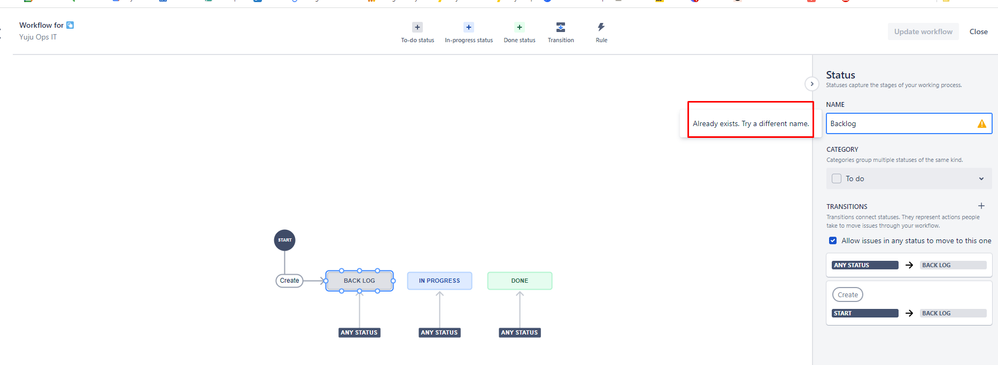Click ANY STATUS label under IN PROGRESS
Screen dimensions: 998x365
tap(439, 333)
